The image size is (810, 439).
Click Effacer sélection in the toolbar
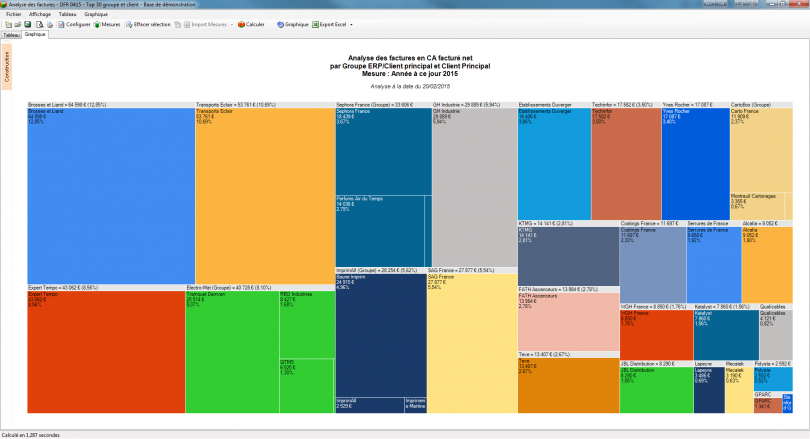(x=148, y=24)
